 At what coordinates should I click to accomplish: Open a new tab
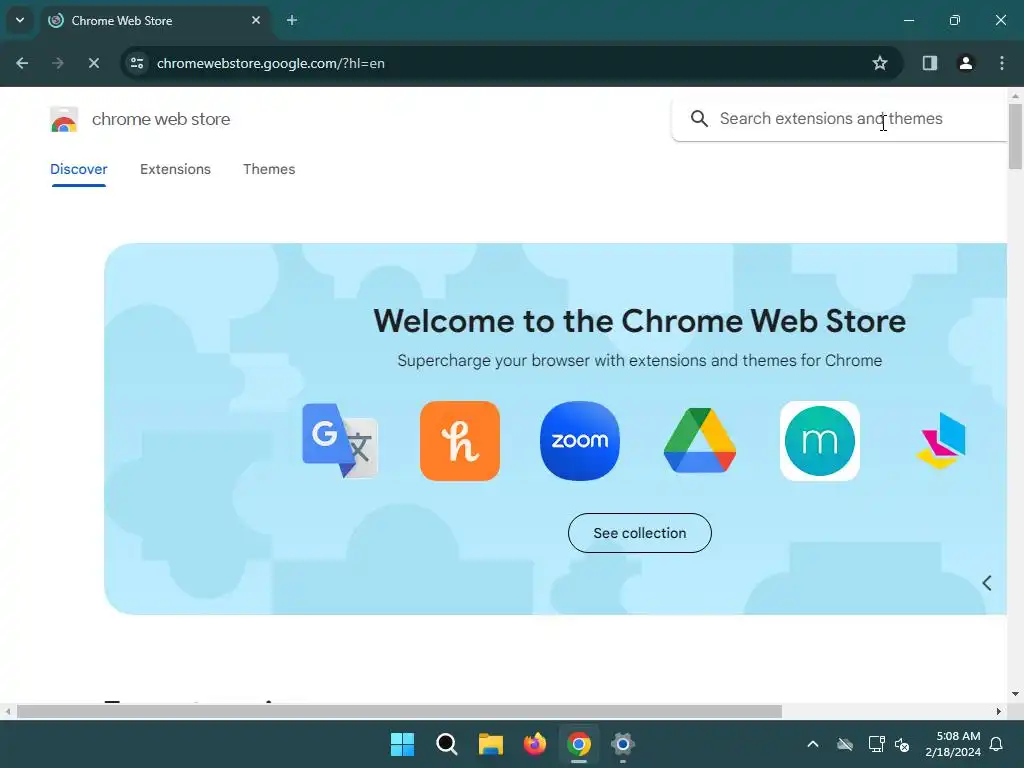click(292, 20)
